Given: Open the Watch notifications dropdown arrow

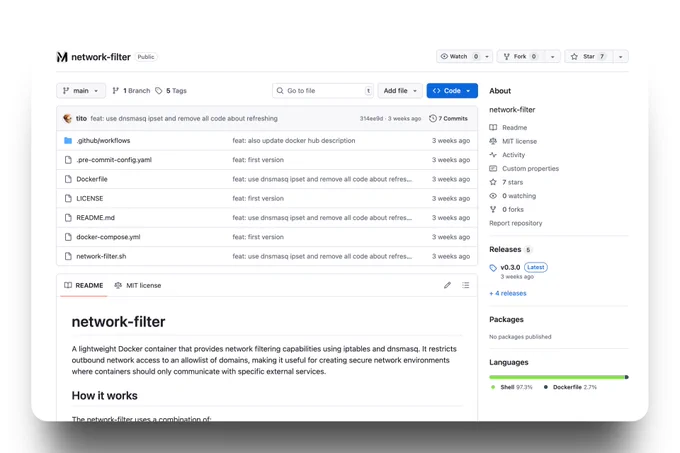Looking at the screenshot, I should pyautogui.click(x=487, y=56).
